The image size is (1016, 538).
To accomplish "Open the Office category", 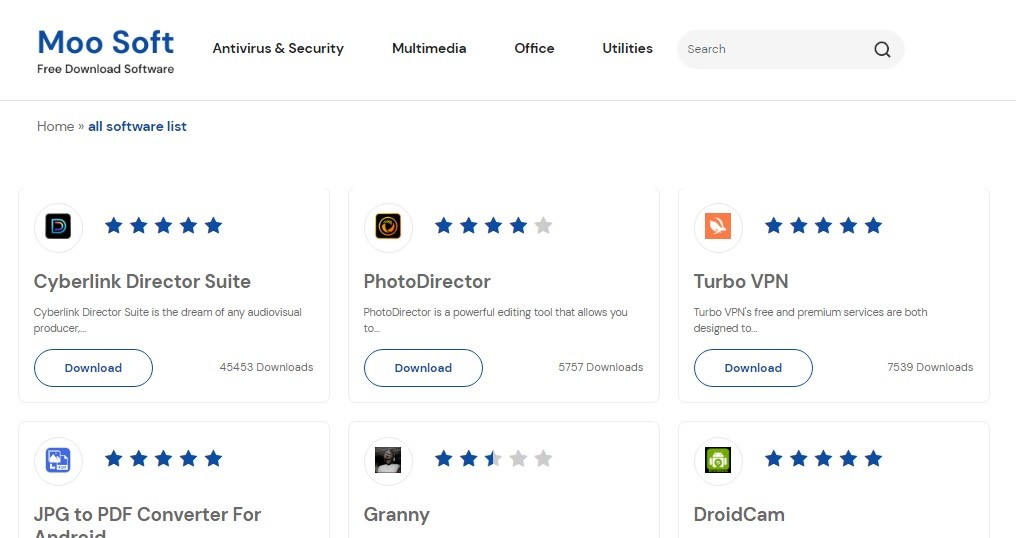I will coord(534,49).
